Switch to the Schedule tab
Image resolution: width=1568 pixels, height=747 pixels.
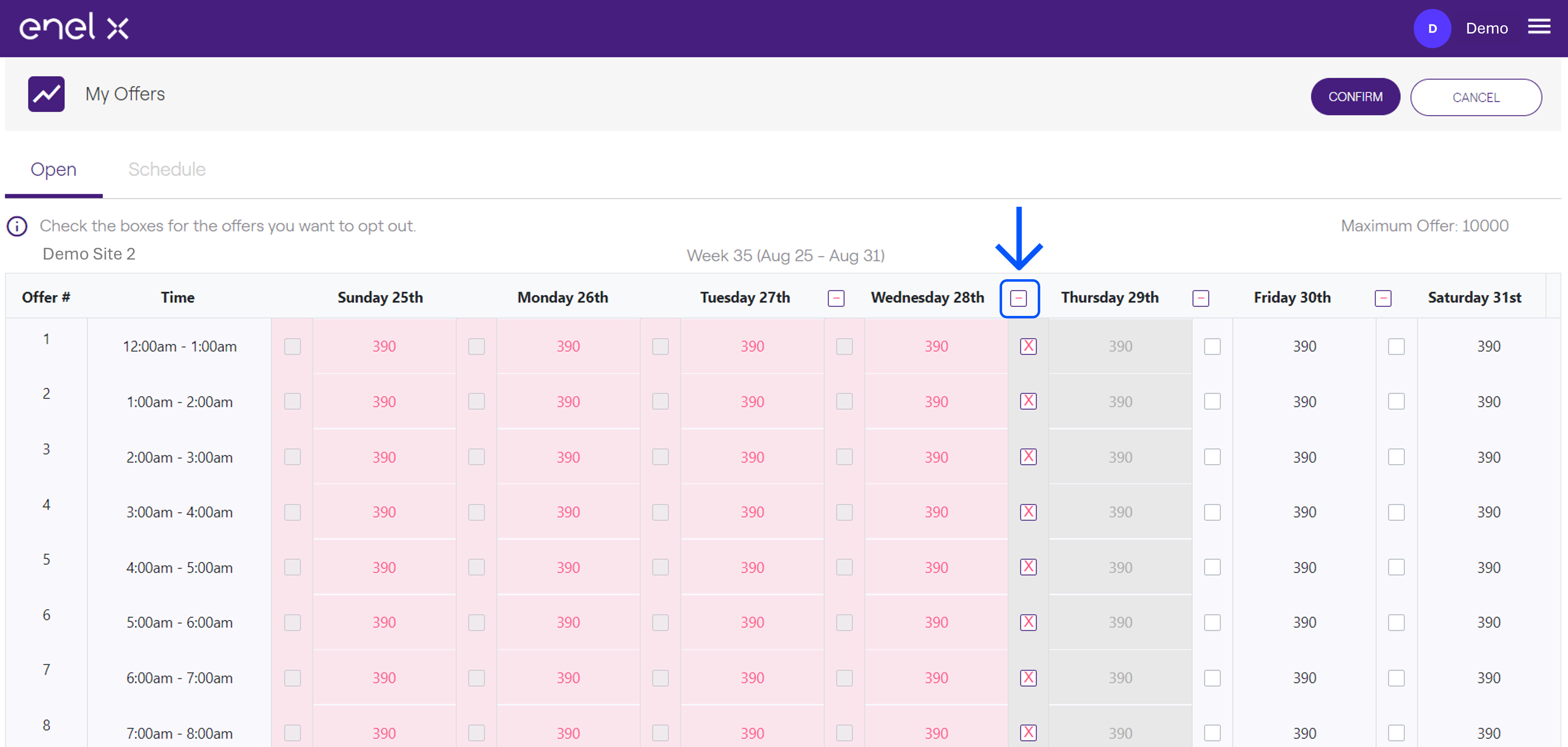tap(167, 169)
